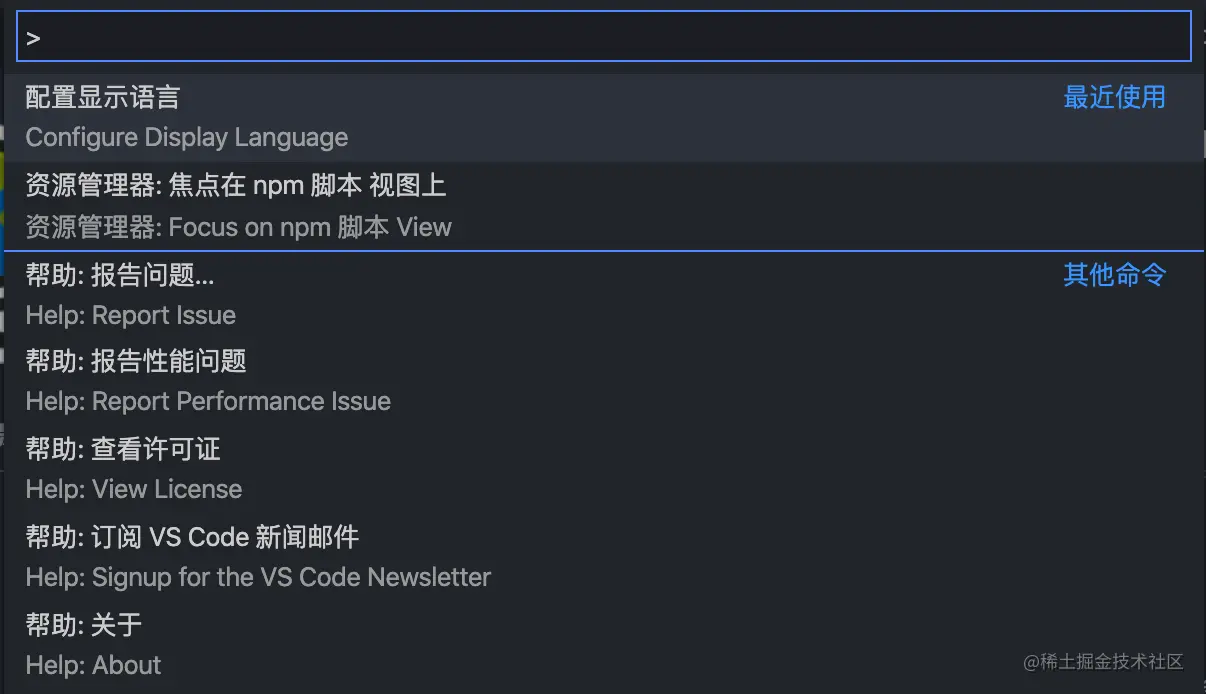Click "Focus on npm 脚本 View" subtitle

click(x=310, y=227)
